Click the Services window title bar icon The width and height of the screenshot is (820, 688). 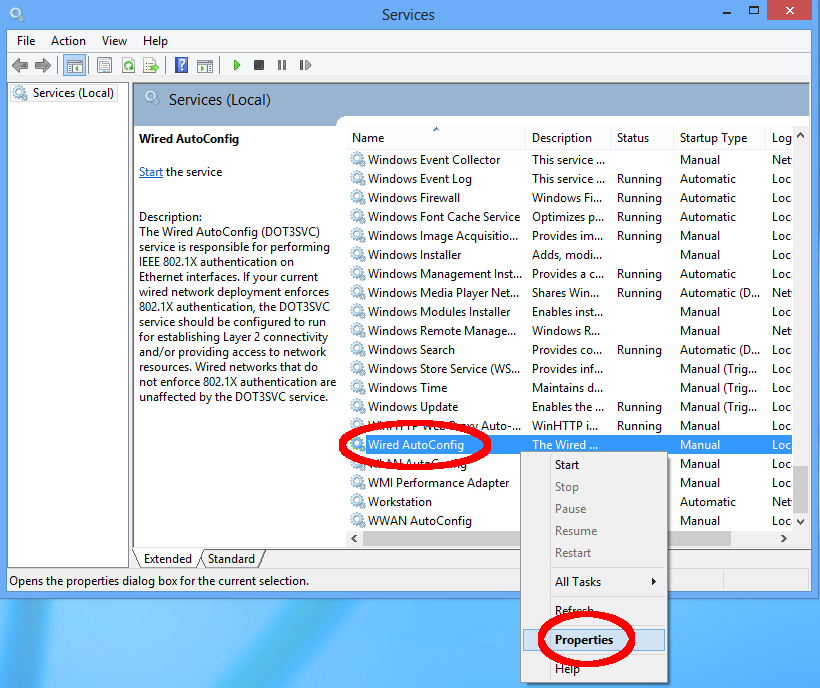click(x=17, y=14)
